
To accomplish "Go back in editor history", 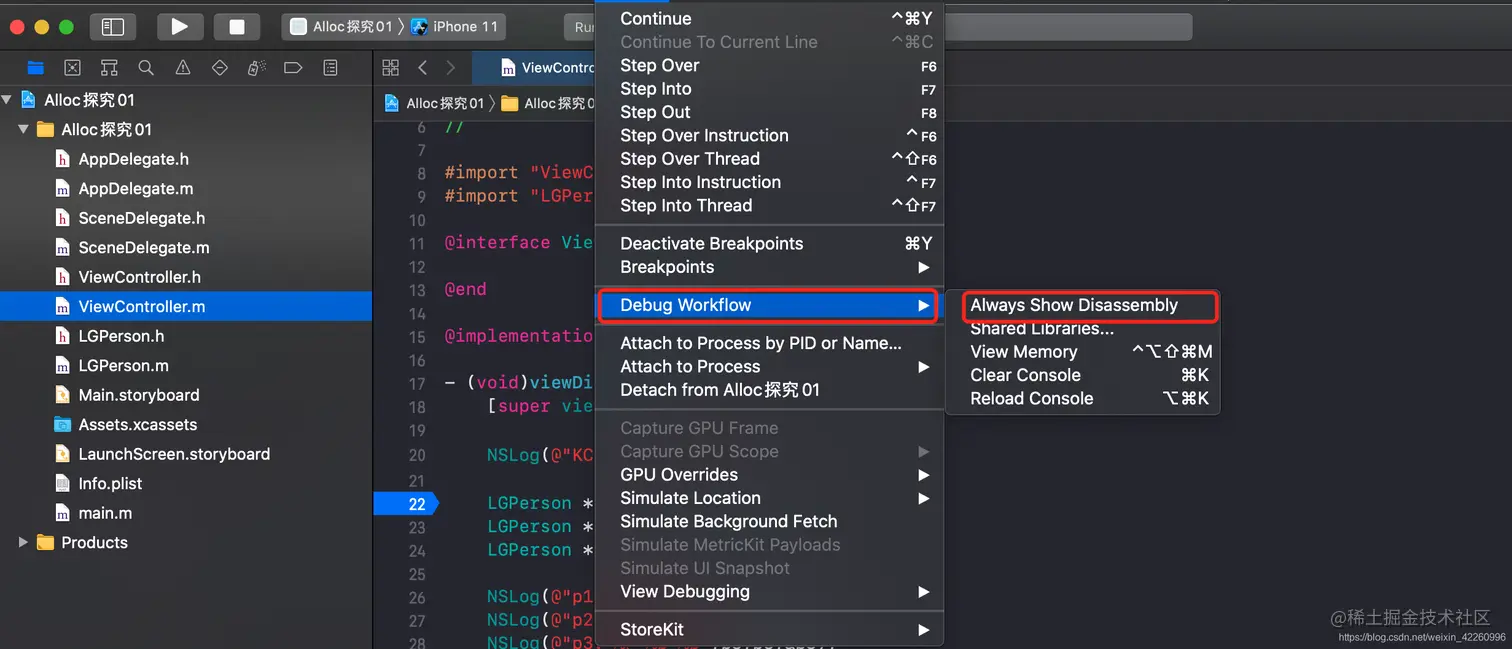I will [423, 68].
